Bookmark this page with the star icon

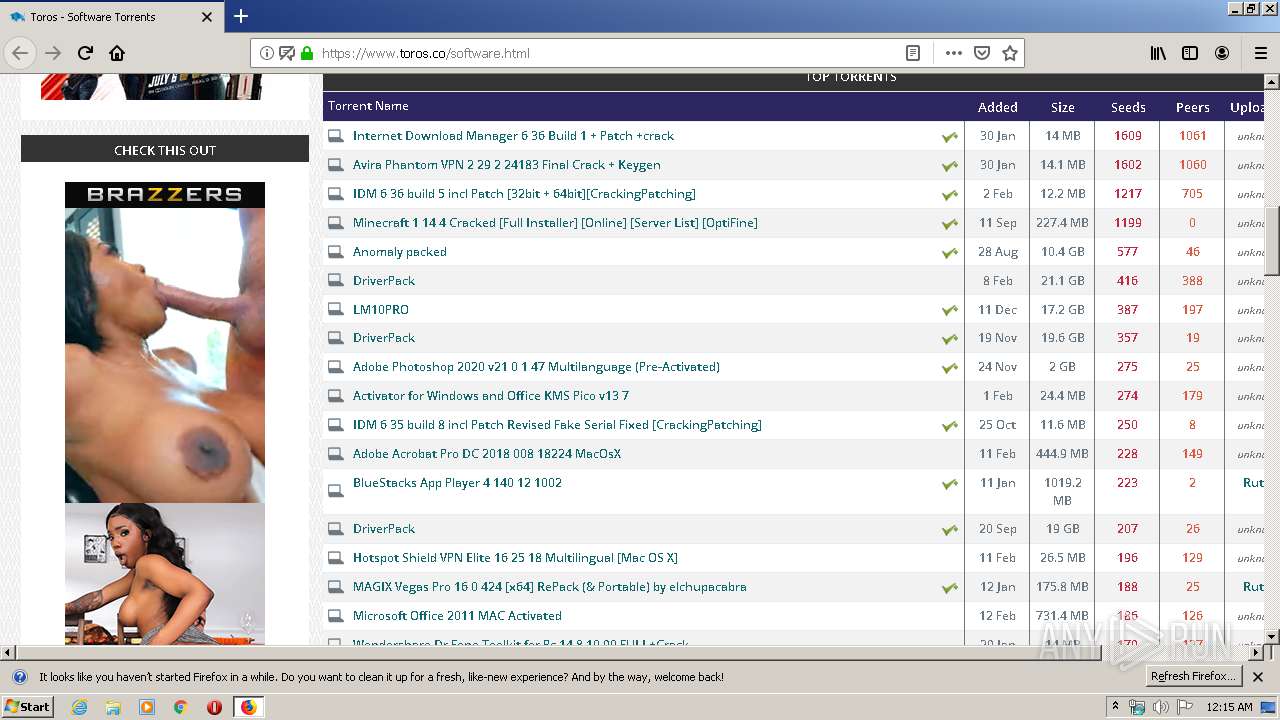tap(1010, 53)
